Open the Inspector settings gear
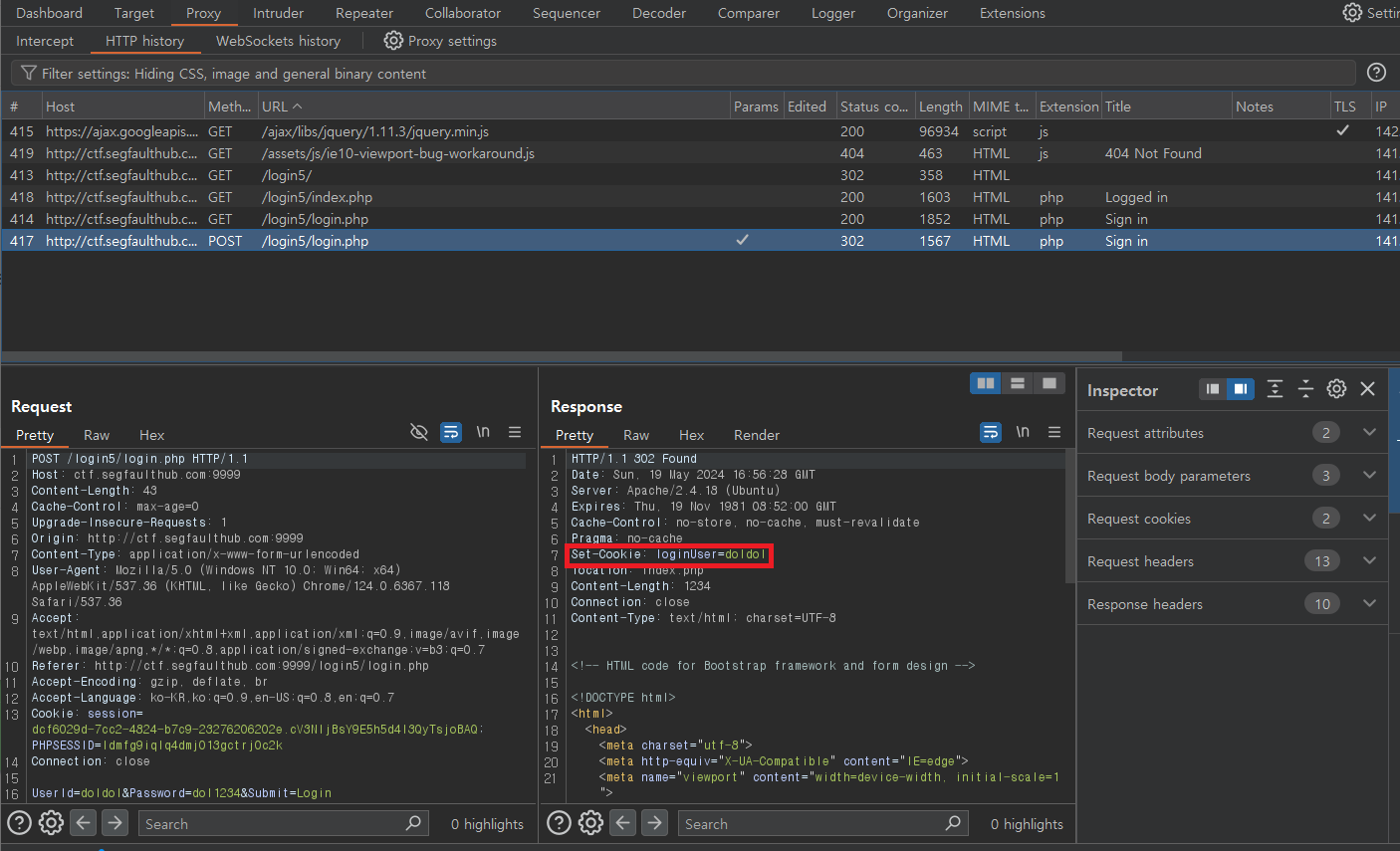The height and width of the screenshot is (851, 1400). 1336,389
